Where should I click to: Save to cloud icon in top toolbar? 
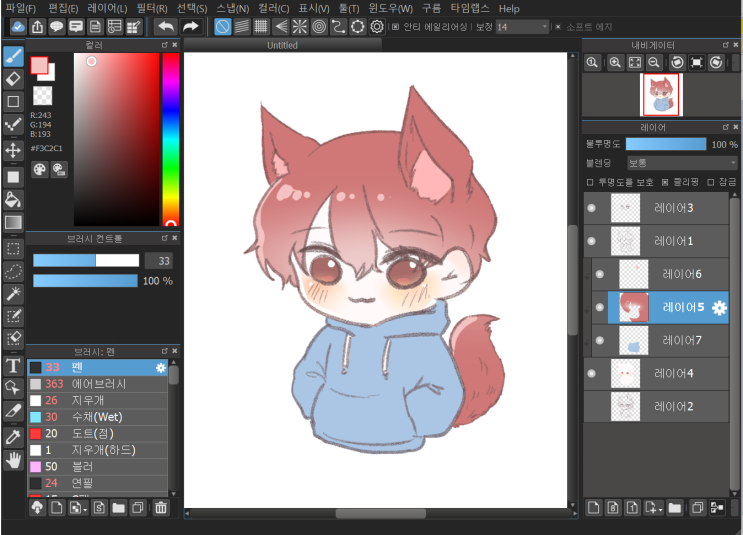click(x=18, y=27)
